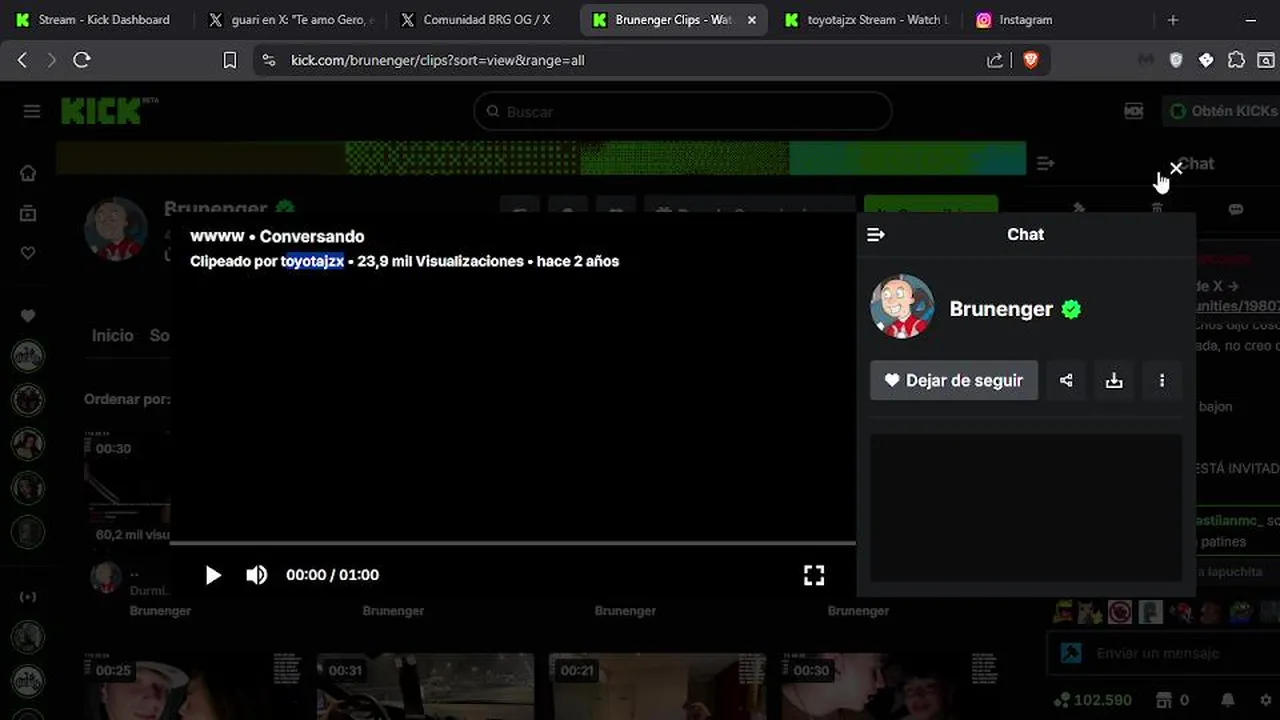Switch to the Instagram browser tab
Screen dimensions: 1280x720
(x=1058, y=20)
